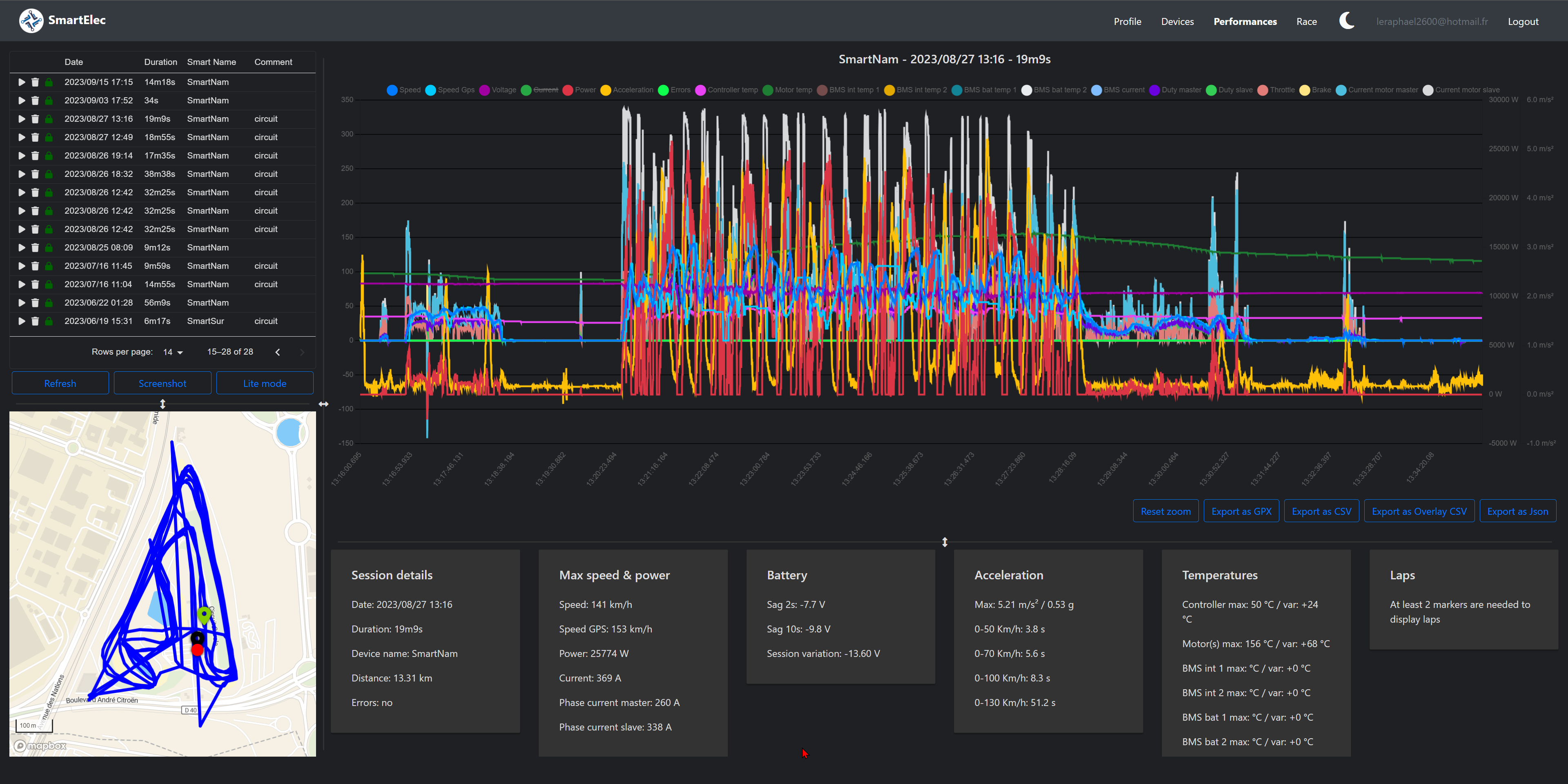Image resolution: width=1568 pixels, height=784 pixels.
Task: Toggle dark mode moon icon
Action: (x=1347, y=21)
